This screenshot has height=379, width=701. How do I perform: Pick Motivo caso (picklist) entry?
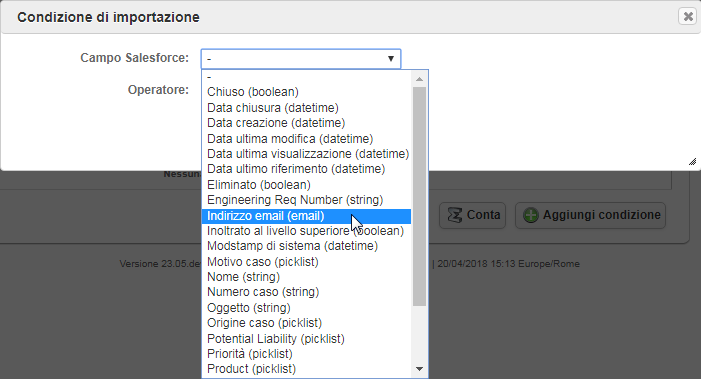(306, 261)
